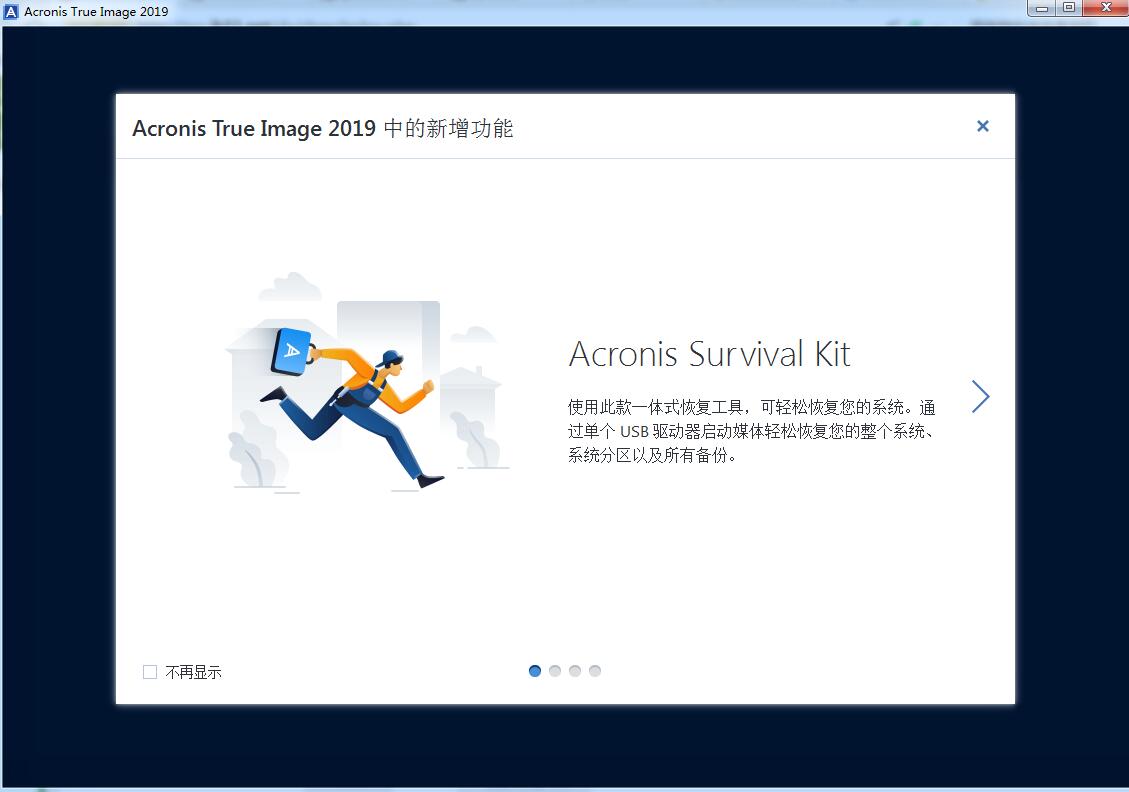
Task: Close the new features dialog
Action: (982, 126)
